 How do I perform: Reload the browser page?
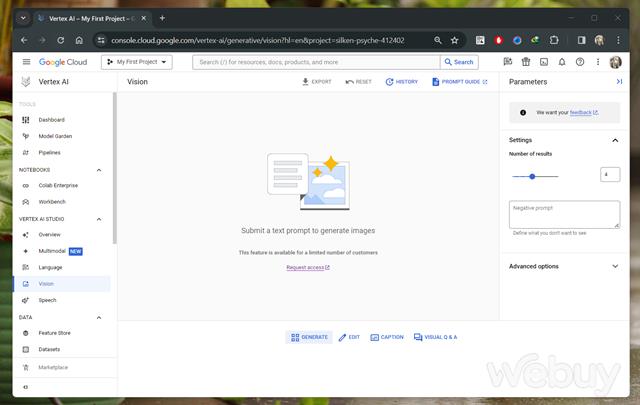[x=60, y=40]
